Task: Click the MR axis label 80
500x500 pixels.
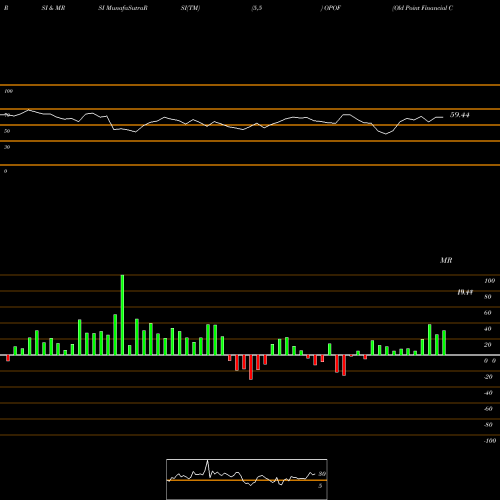Action: coord(488,297)
